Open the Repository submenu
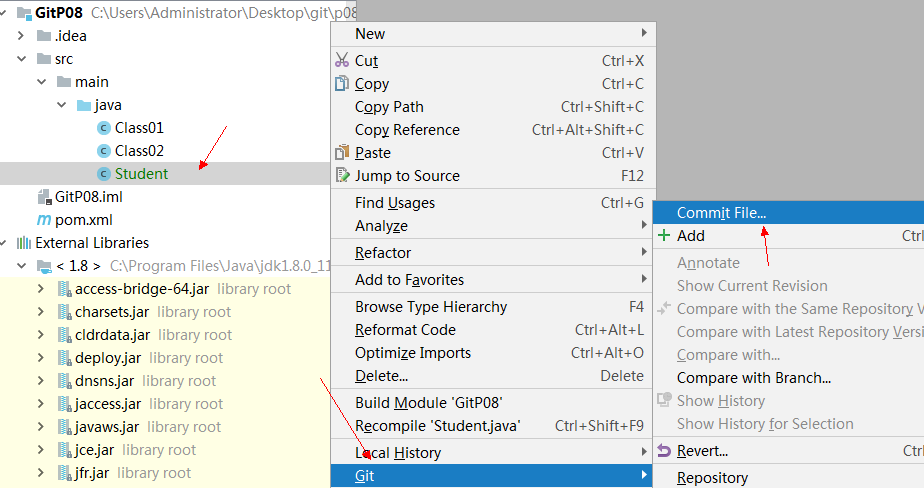The image size is (924, 488). [x=712, y=478]
